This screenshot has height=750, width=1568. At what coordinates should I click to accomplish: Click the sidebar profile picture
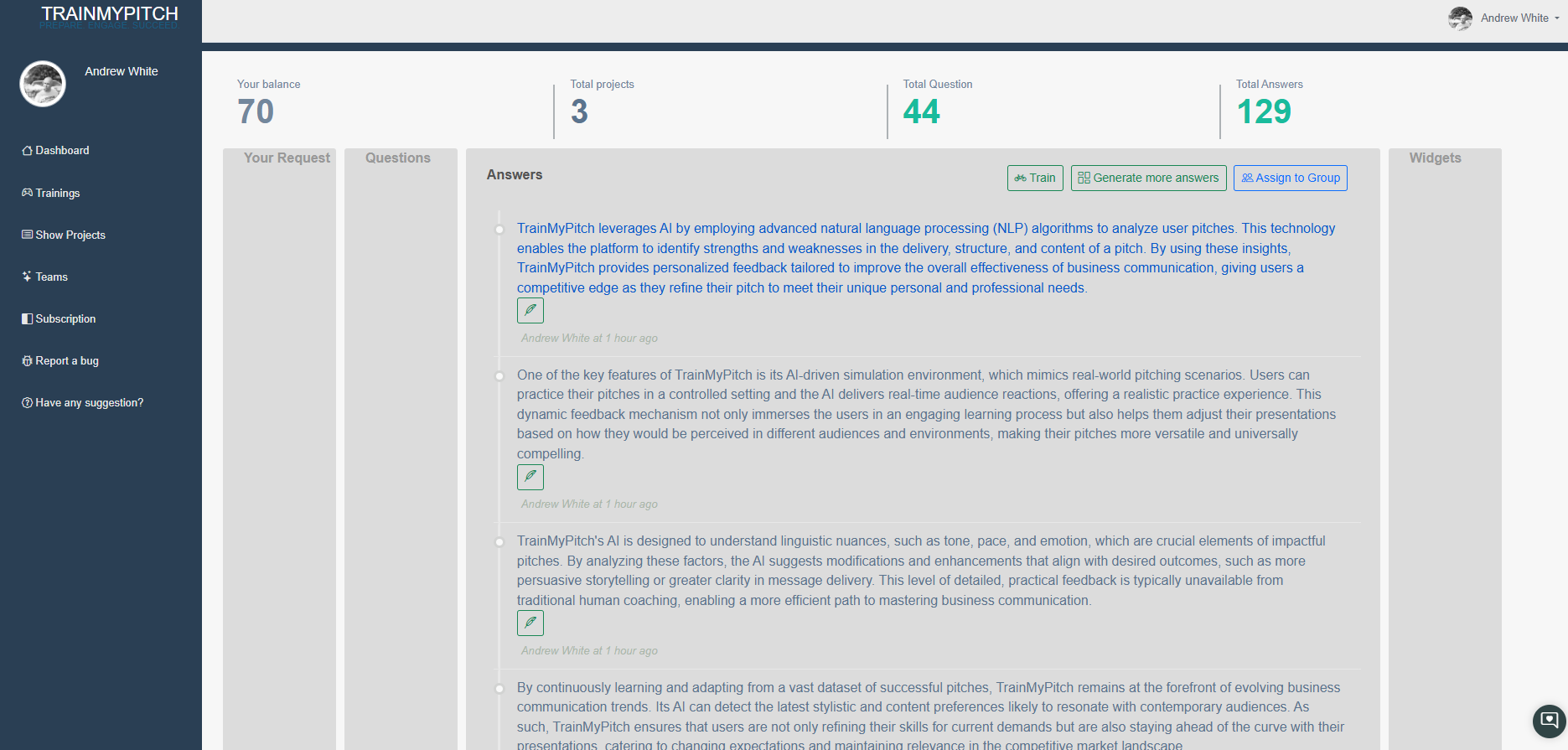click(x=43, y=84)
